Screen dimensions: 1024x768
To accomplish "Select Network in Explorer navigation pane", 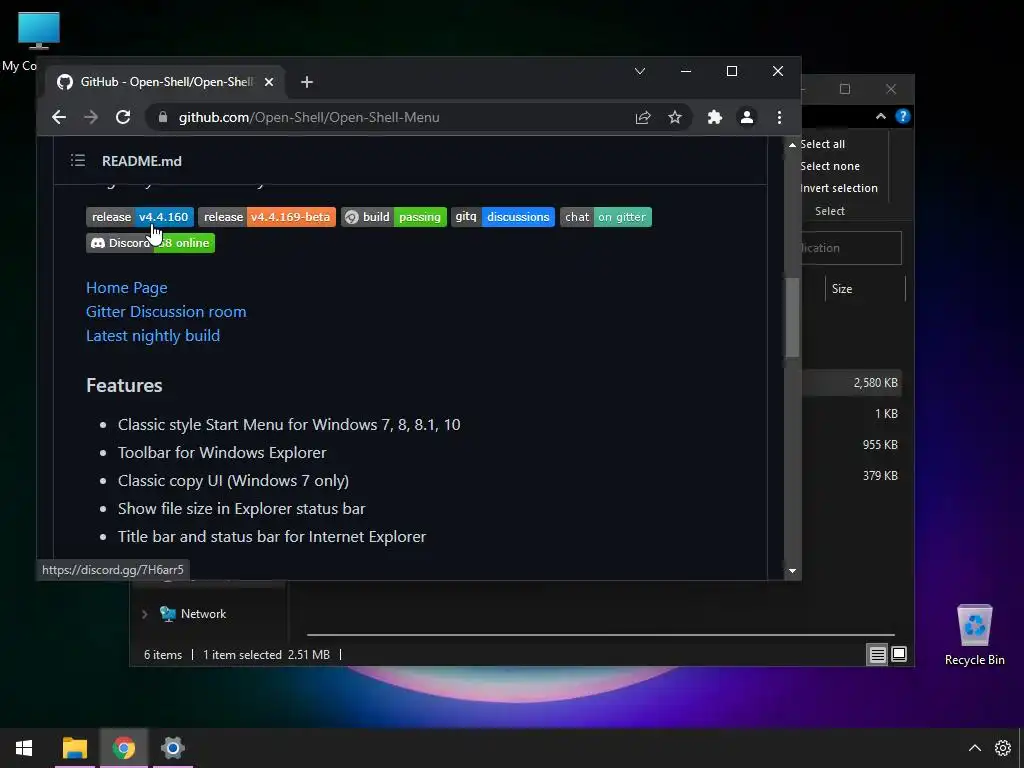I will click(x=203, y=614).
